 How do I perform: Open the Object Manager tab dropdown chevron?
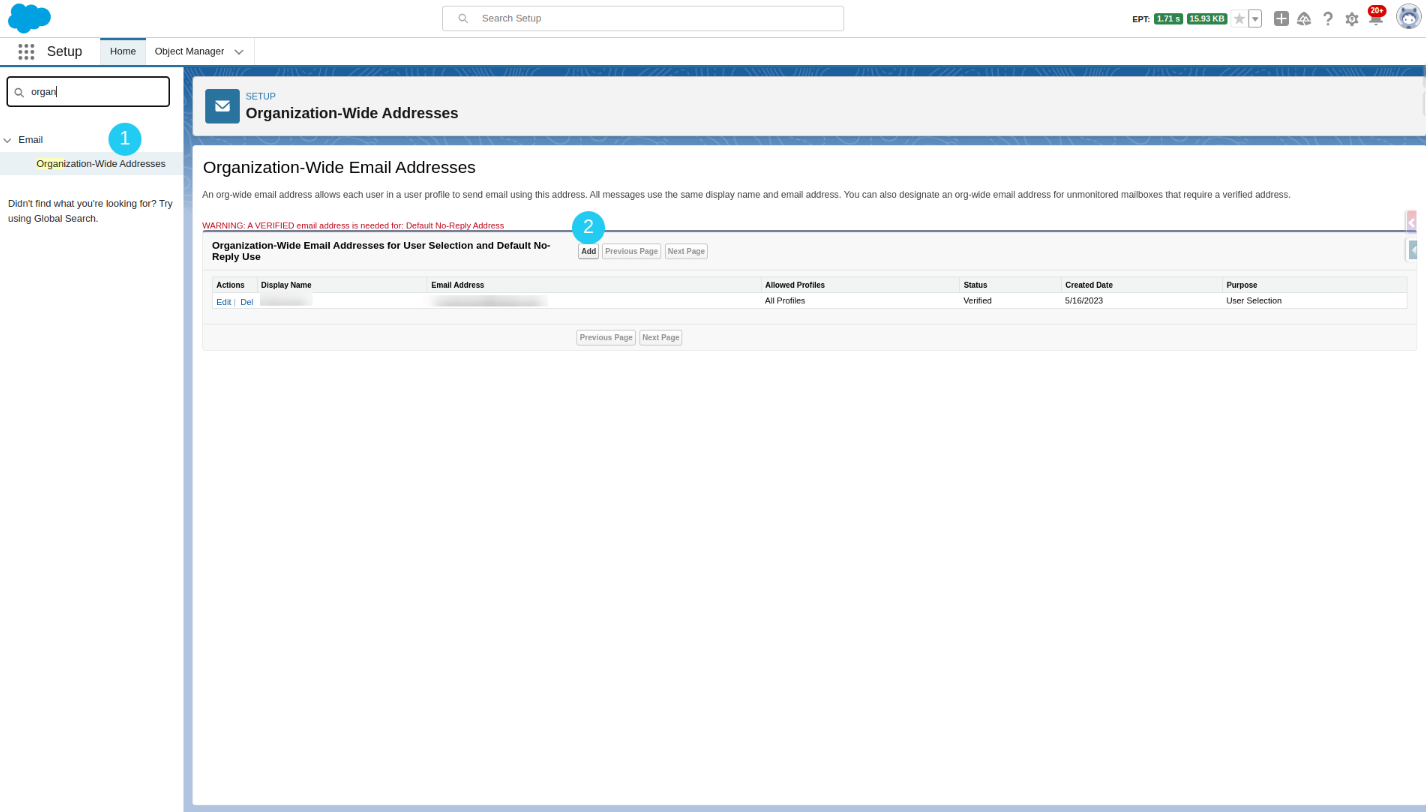click(239, 52)
